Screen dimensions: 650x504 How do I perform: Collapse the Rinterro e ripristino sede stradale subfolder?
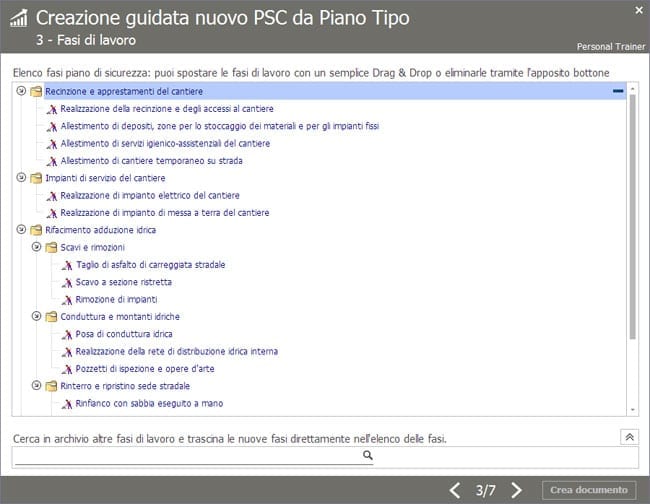click(36, 385)
